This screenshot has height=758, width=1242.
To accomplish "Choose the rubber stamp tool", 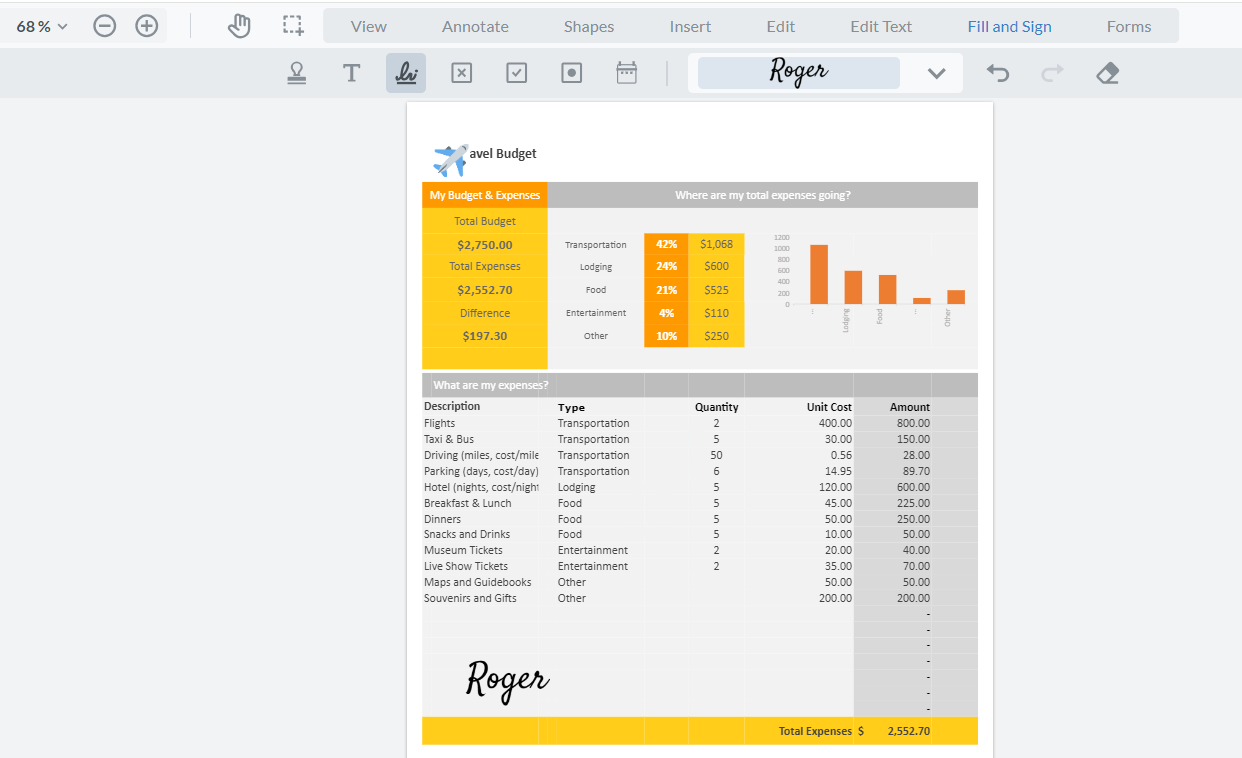I will (296, 73).
